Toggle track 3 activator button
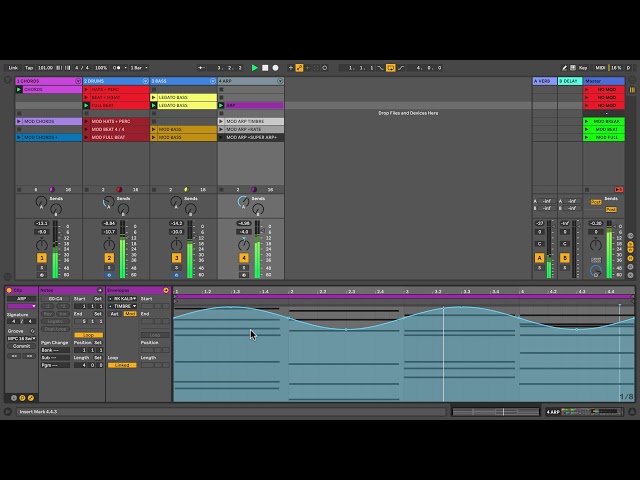This screenshot has height=480, width=640. [176, 258]
